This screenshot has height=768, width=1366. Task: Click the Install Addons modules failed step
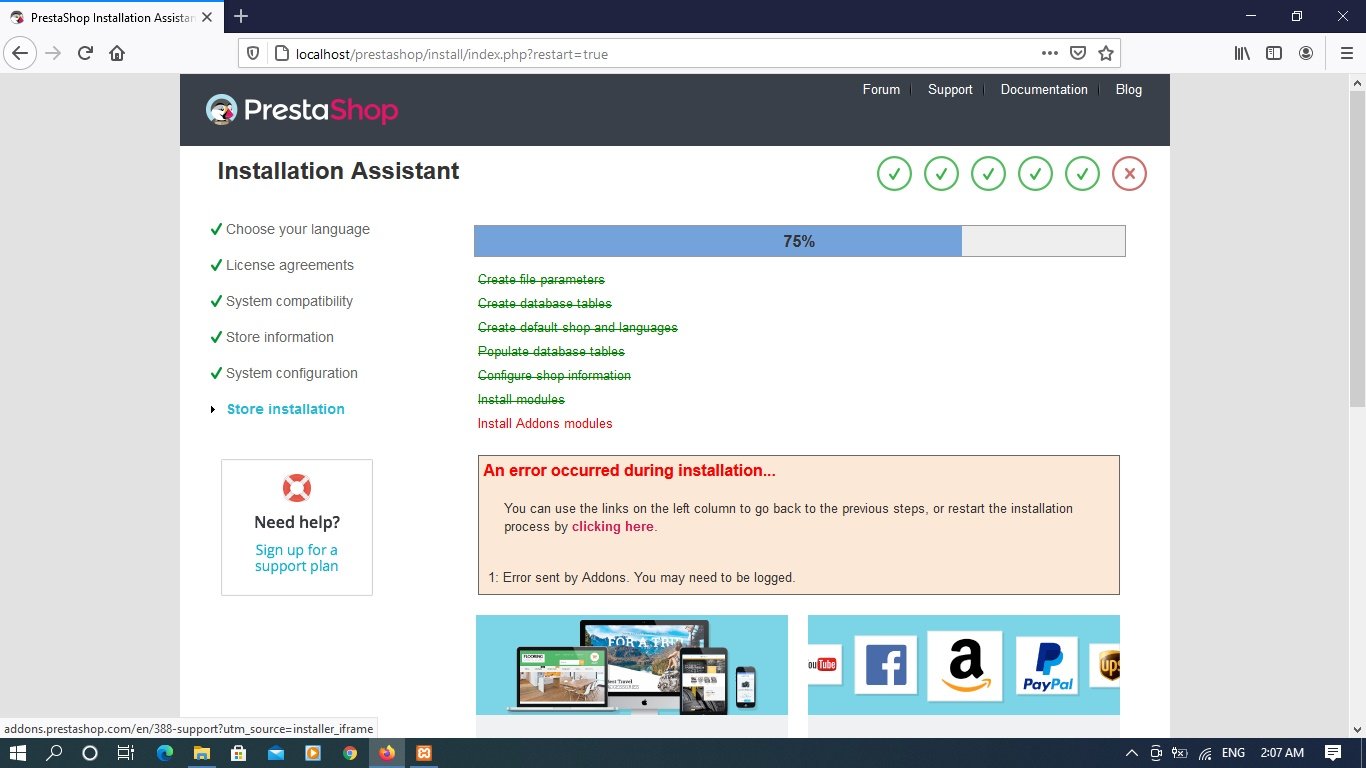tap(545, 423)
